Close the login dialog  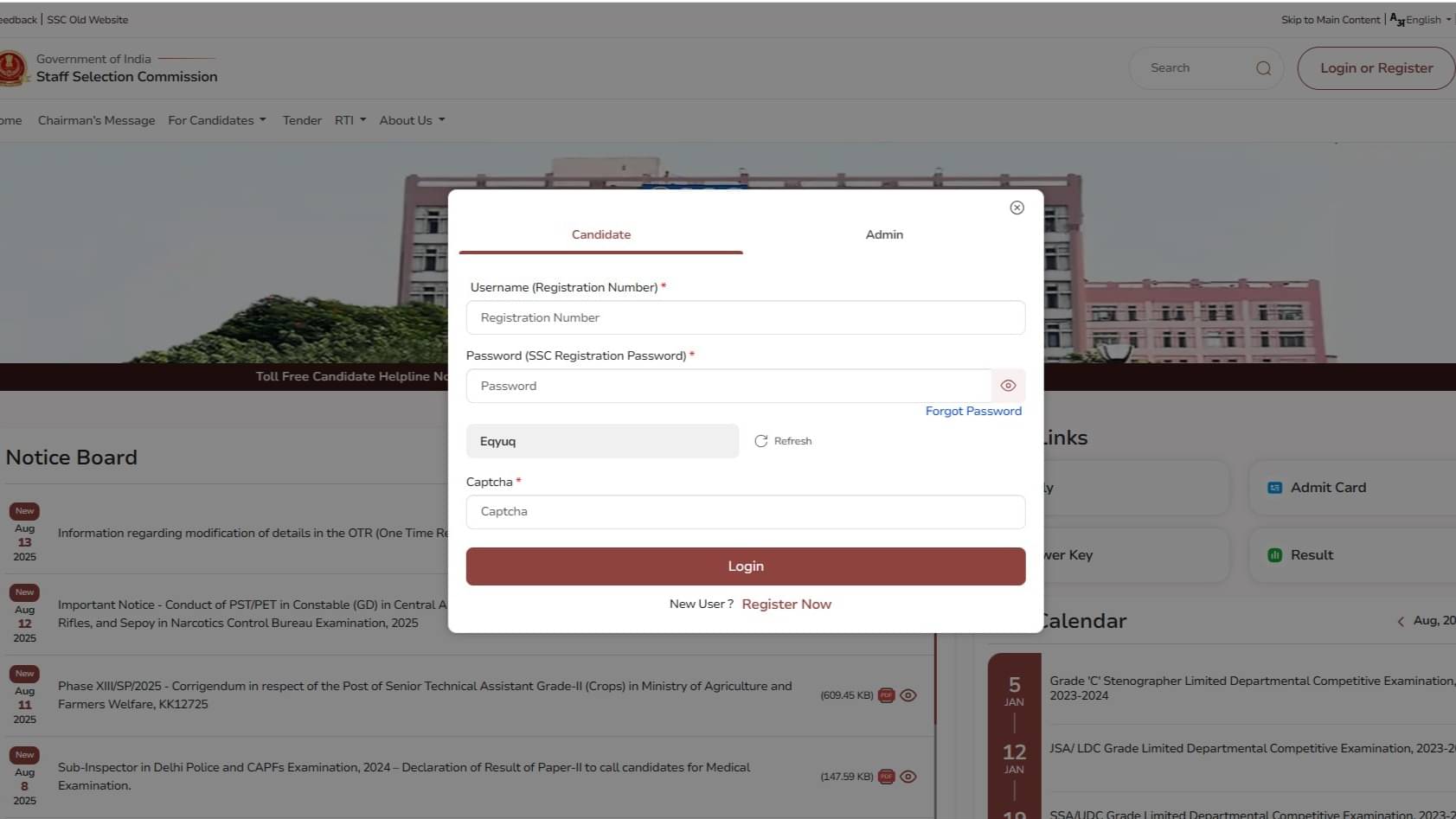[x=1016, y=208]
